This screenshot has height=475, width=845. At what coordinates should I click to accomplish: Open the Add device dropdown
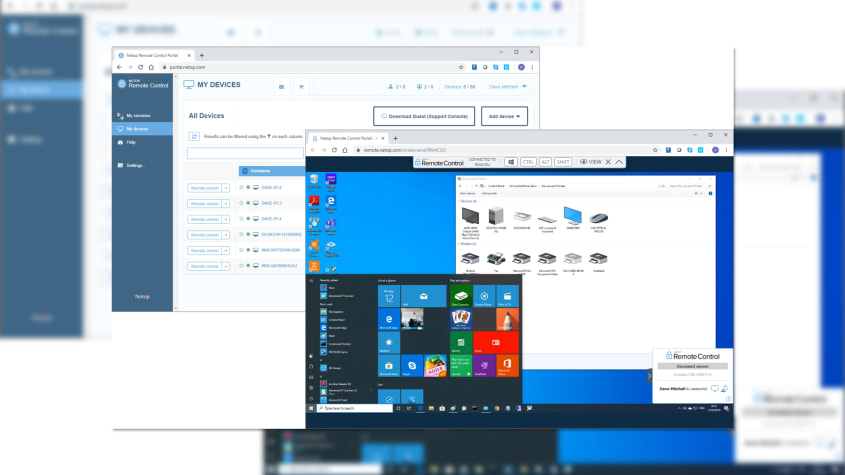(504, 116)
